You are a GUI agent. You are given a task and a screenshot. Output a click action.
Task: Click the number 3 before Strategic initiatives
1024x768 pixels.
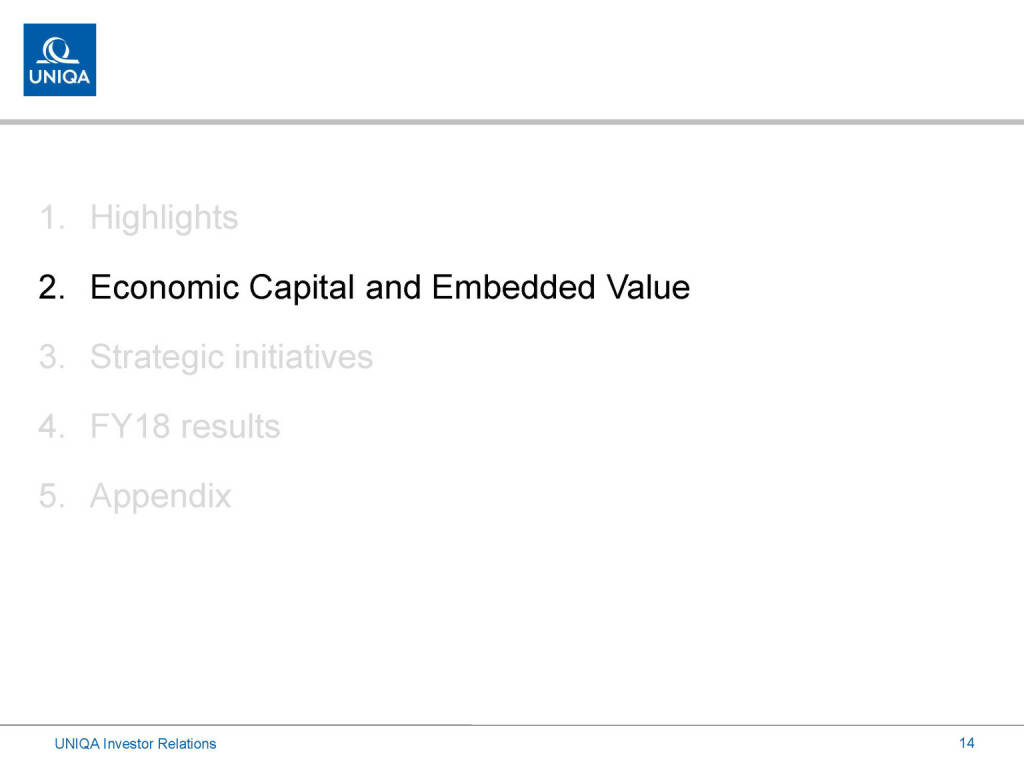click(x=50, y=357)
